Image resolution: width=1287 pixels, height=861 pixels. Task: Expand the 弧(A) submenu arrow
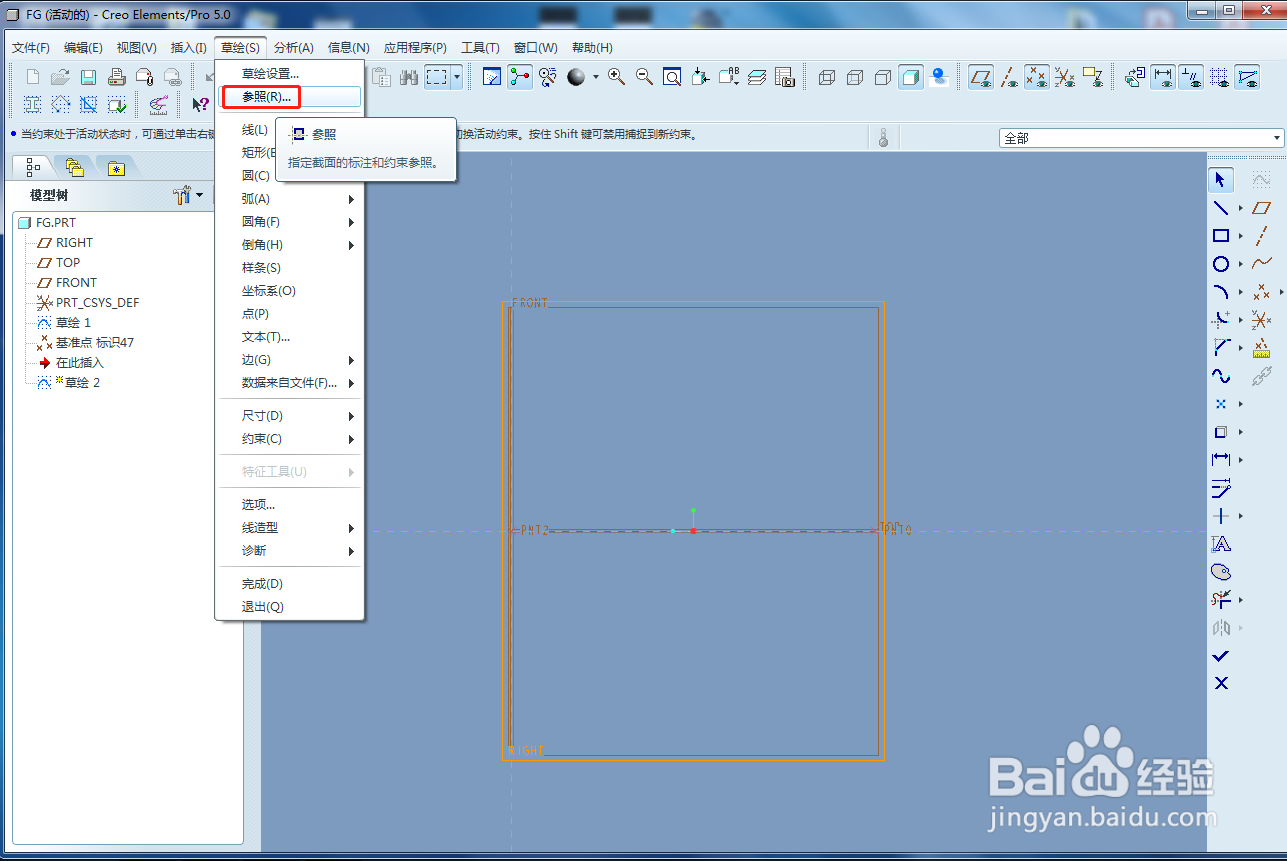[x=351, y=199]
